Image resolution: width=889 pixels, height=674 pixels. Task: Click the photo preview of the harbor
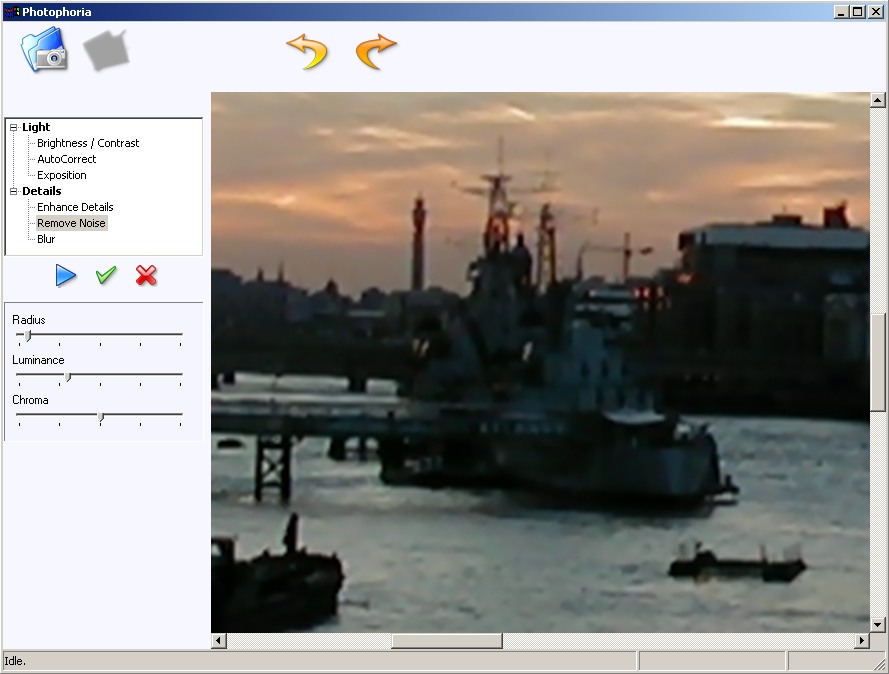click(x=540, y=362)
